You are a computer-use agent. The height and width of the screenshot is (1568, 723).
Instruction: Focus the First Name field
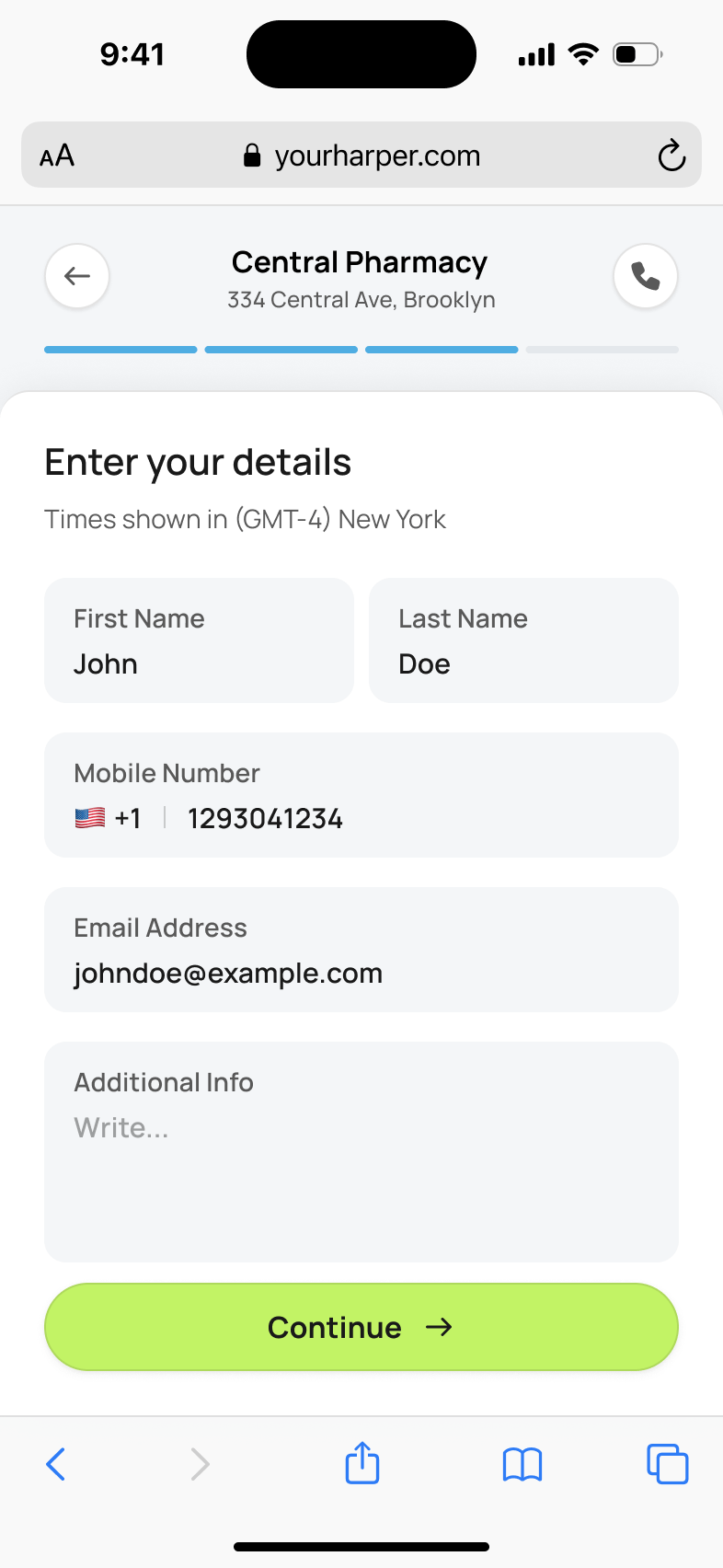click(x=199, y=641)
